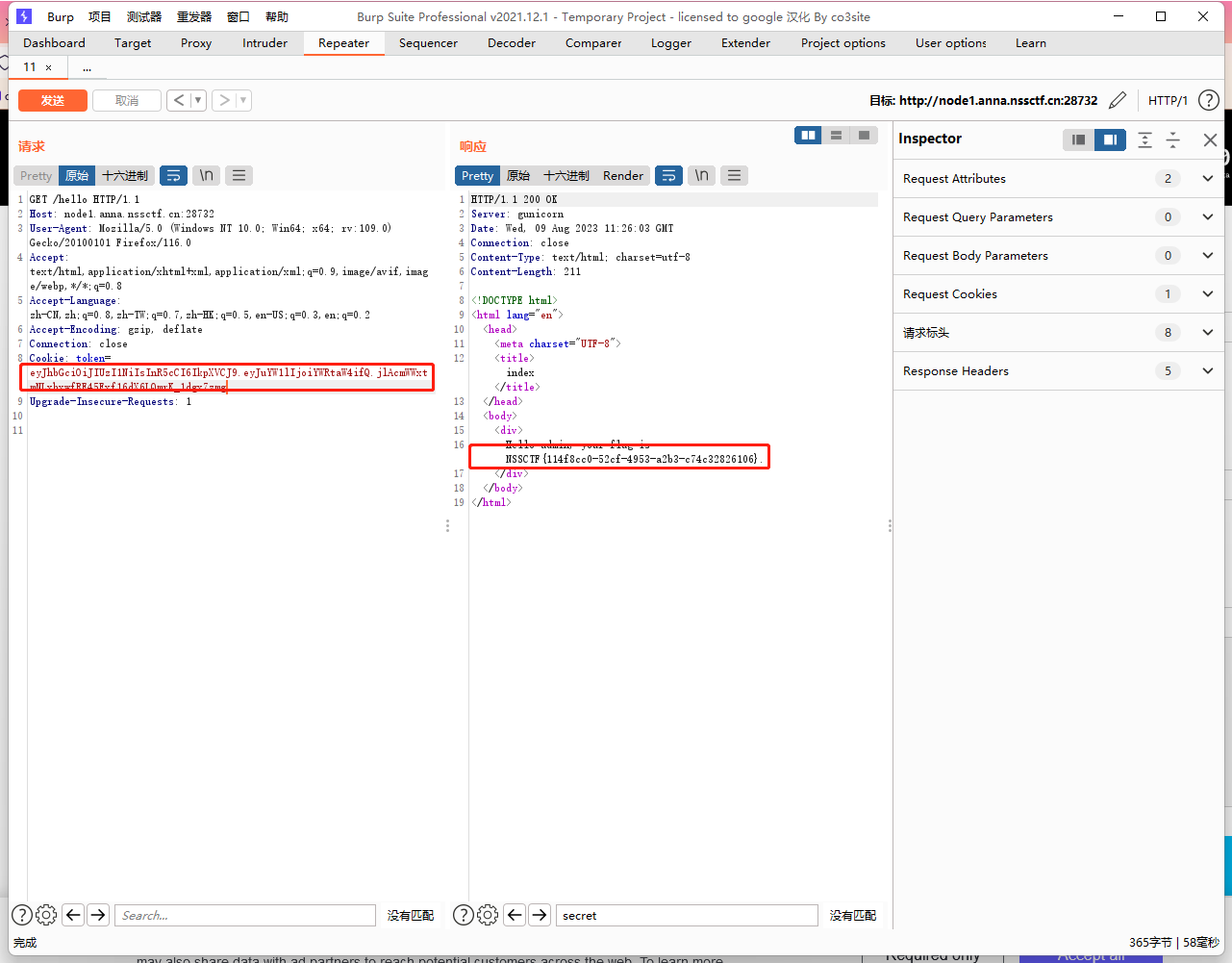Focus response search field containing secret
This screenshot has width=1232, height=963.
[x=687, y=915]
